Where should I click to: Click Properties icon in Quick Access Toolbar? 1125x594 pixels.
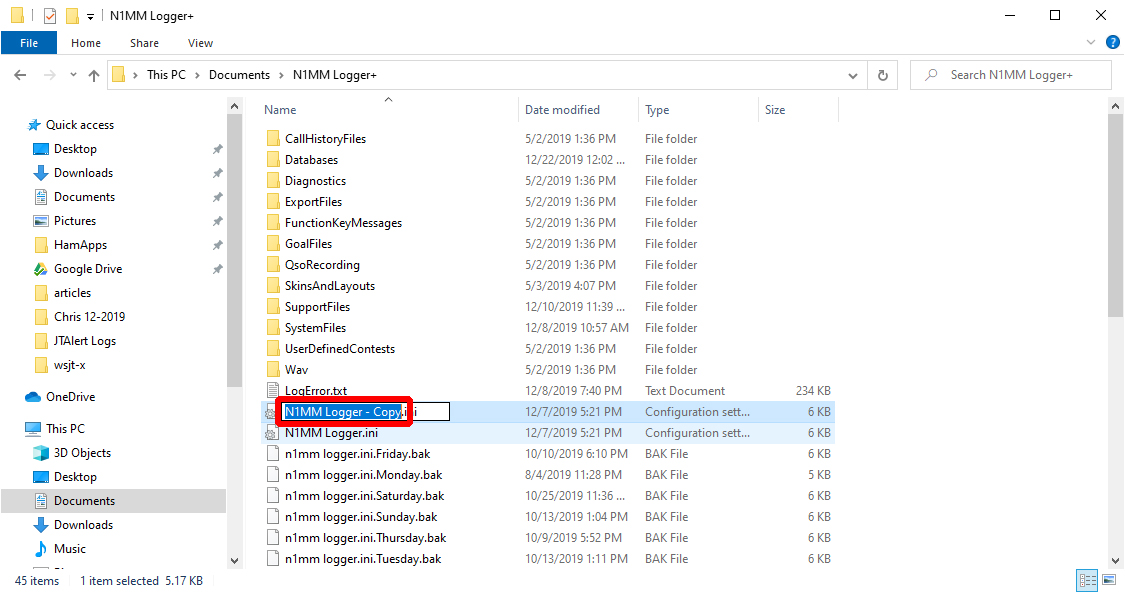click(x=50, y=16)
